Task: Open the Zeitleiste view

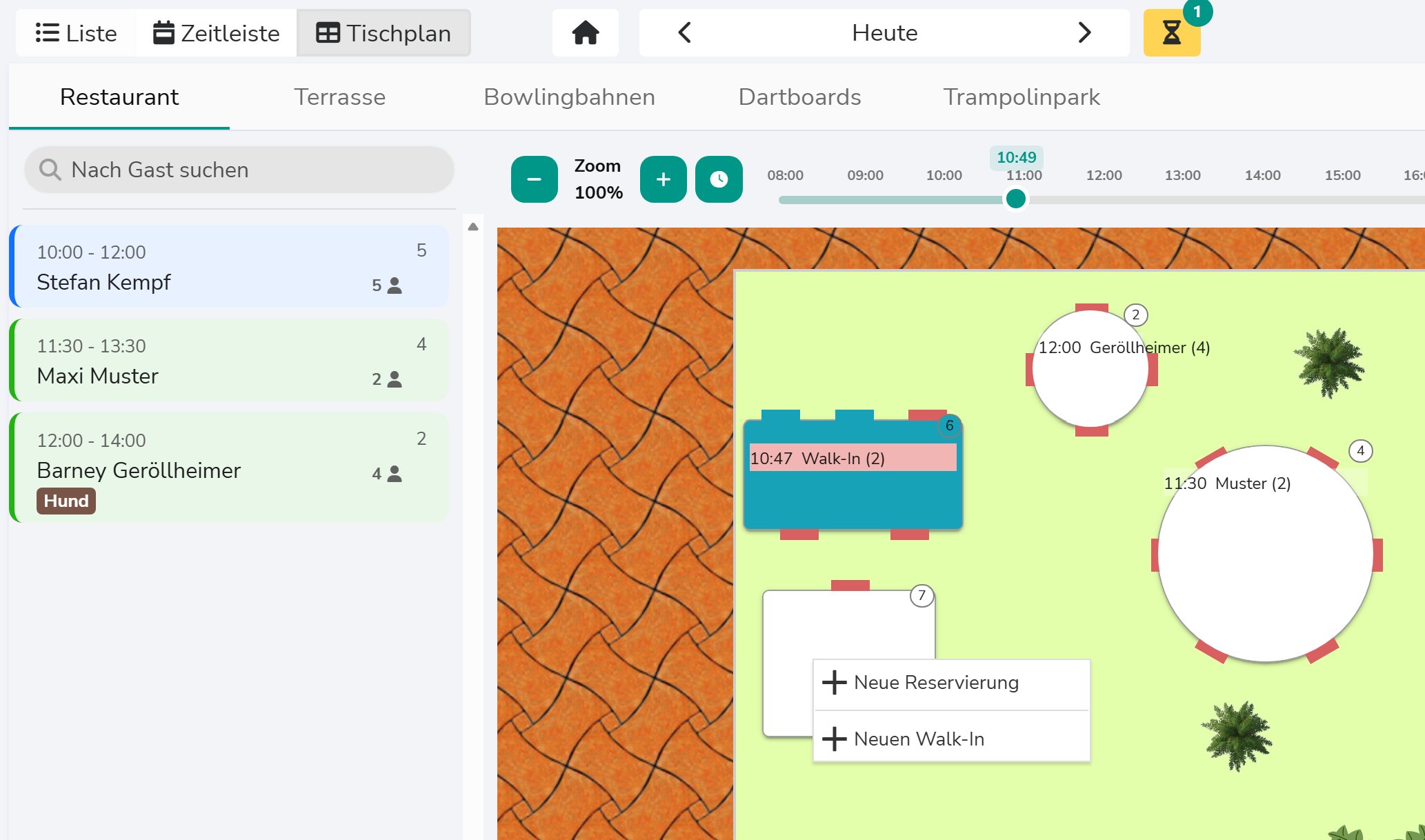Action: point(216,33)
